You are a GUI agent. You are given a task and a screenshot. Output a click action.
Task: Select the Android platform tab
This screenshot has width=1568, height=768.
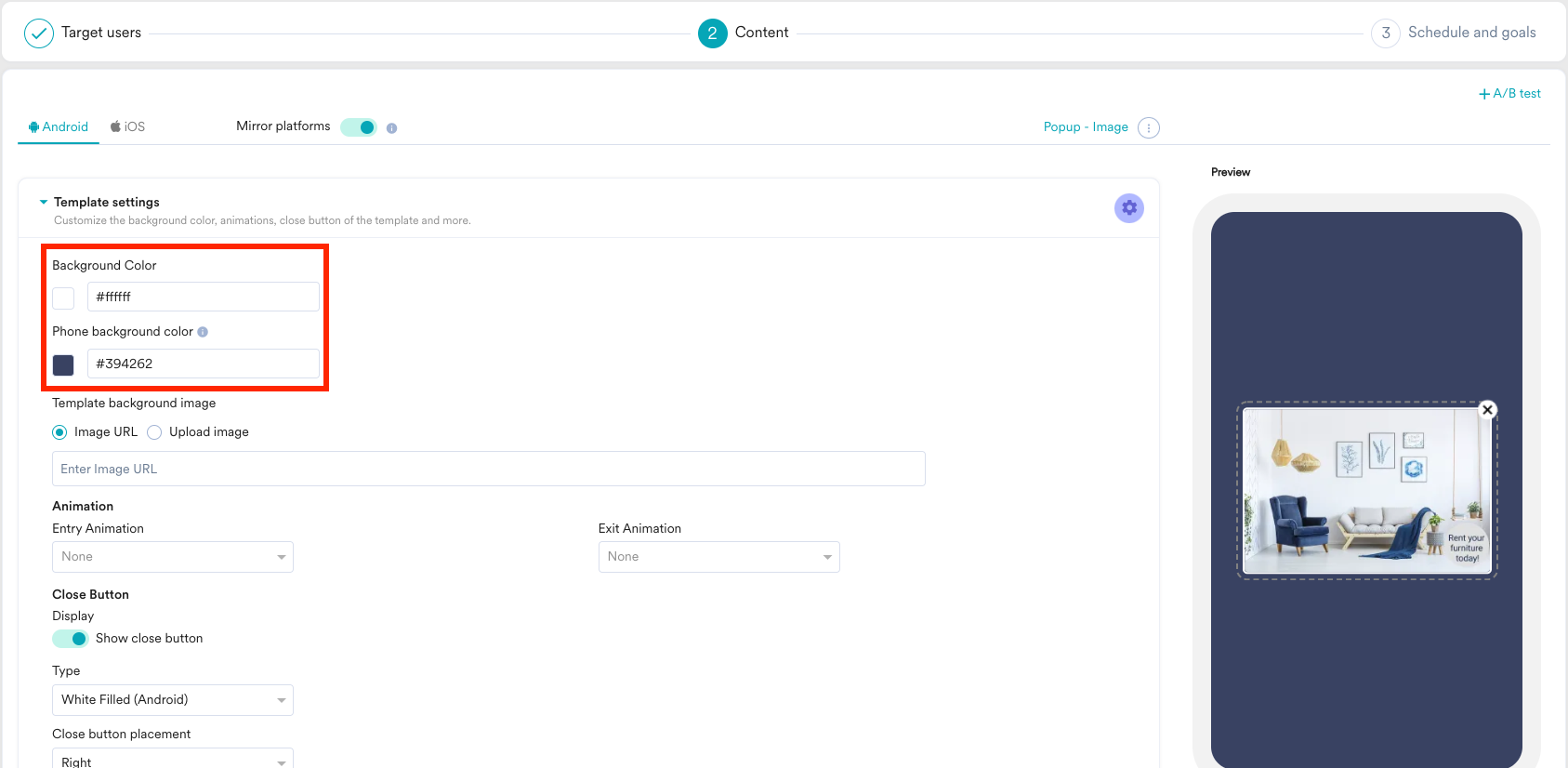pos(59,127)
